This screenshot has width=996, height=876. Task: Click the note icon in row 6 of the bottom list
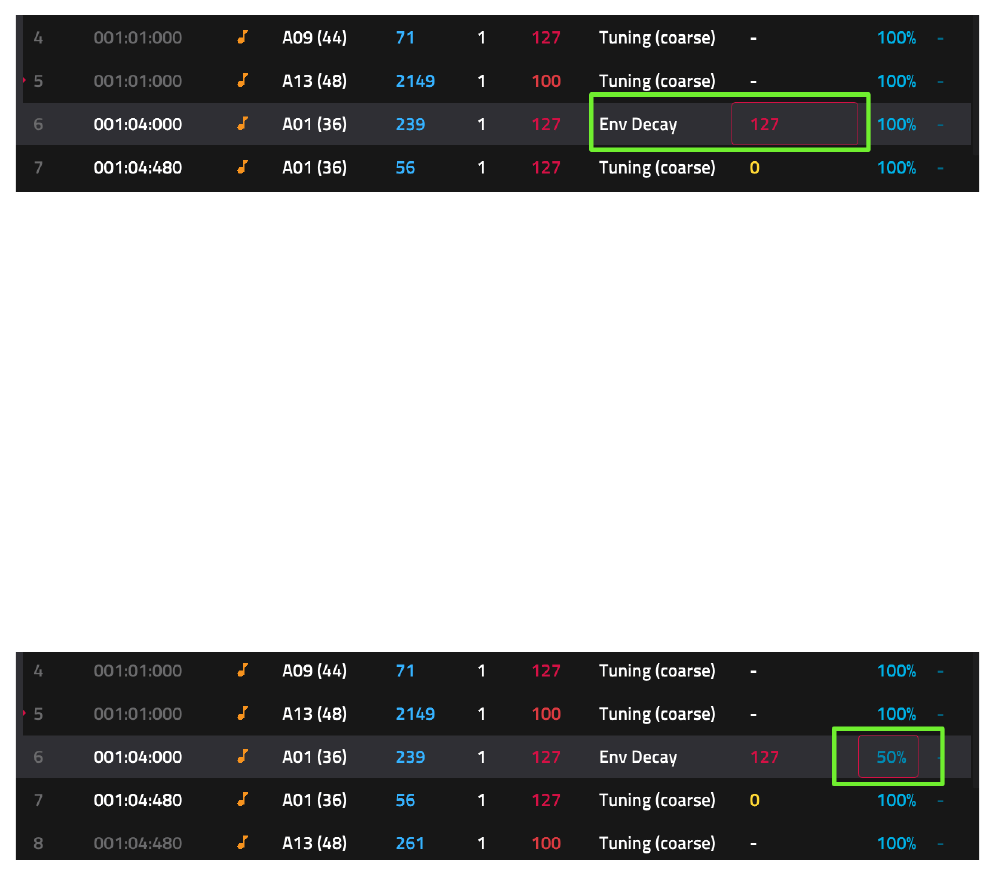tap(242, 756)
